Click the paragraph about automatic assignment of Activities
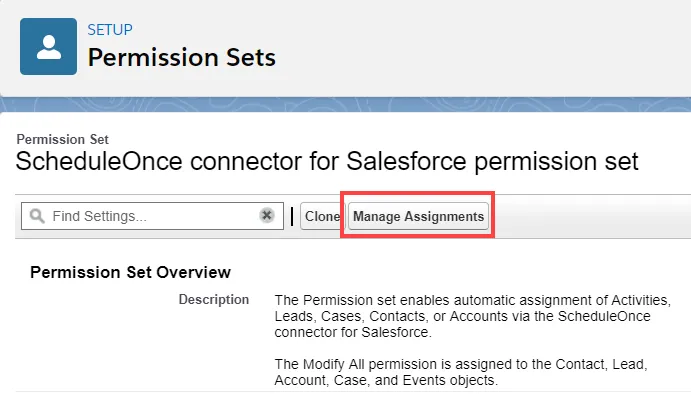The width and height of the screenshot is (691, 394). tap(472, 316)
